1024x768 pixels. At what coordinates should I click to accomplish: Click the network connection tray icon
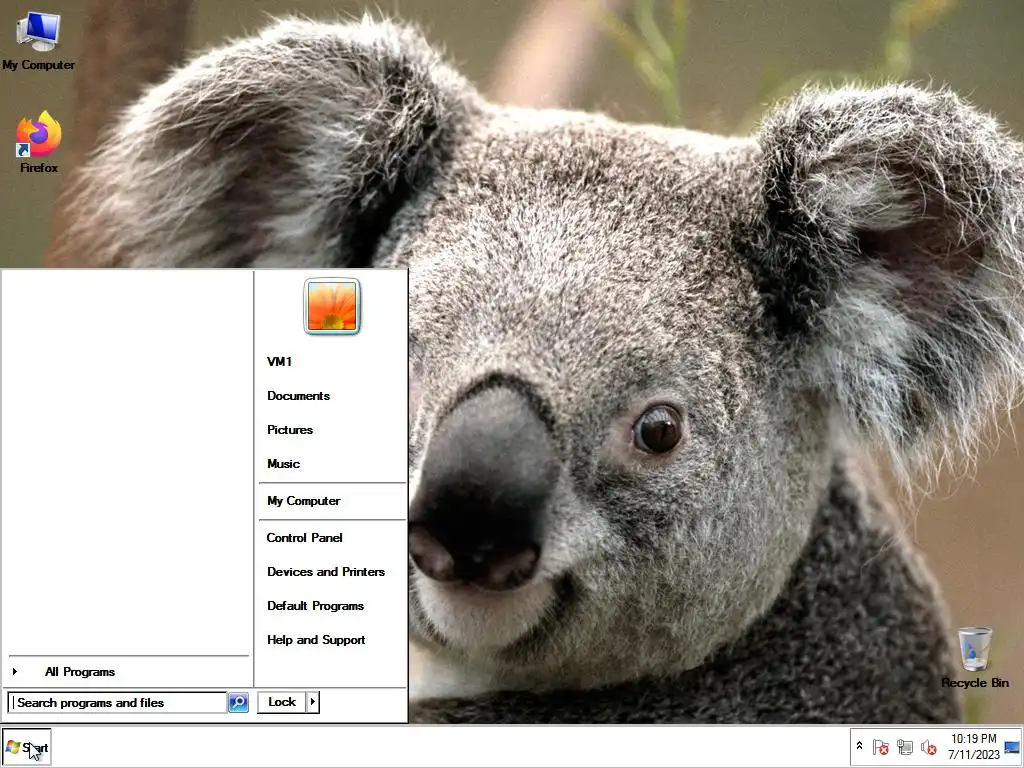pyautogui.click(x=904, y=747)
